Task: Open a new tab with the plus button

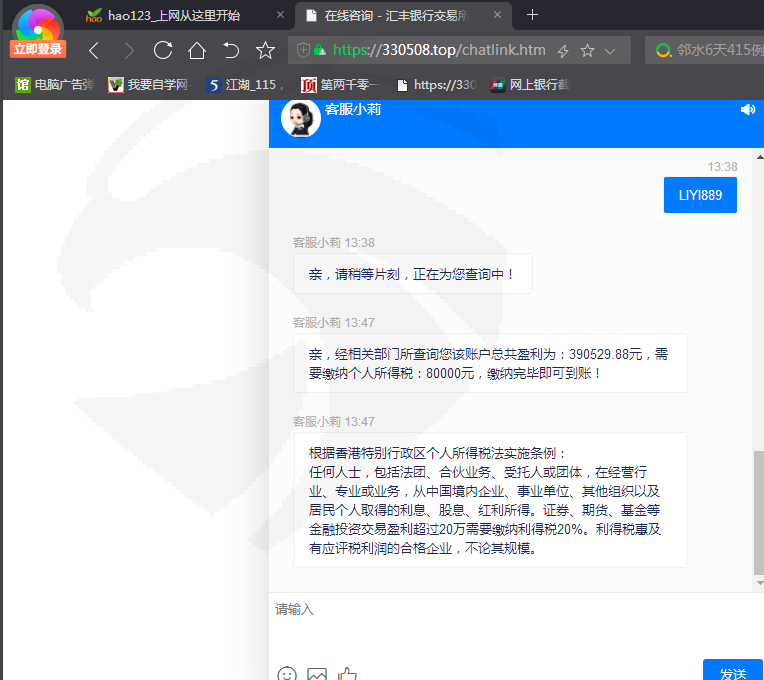Action: (x=532, y=15)
